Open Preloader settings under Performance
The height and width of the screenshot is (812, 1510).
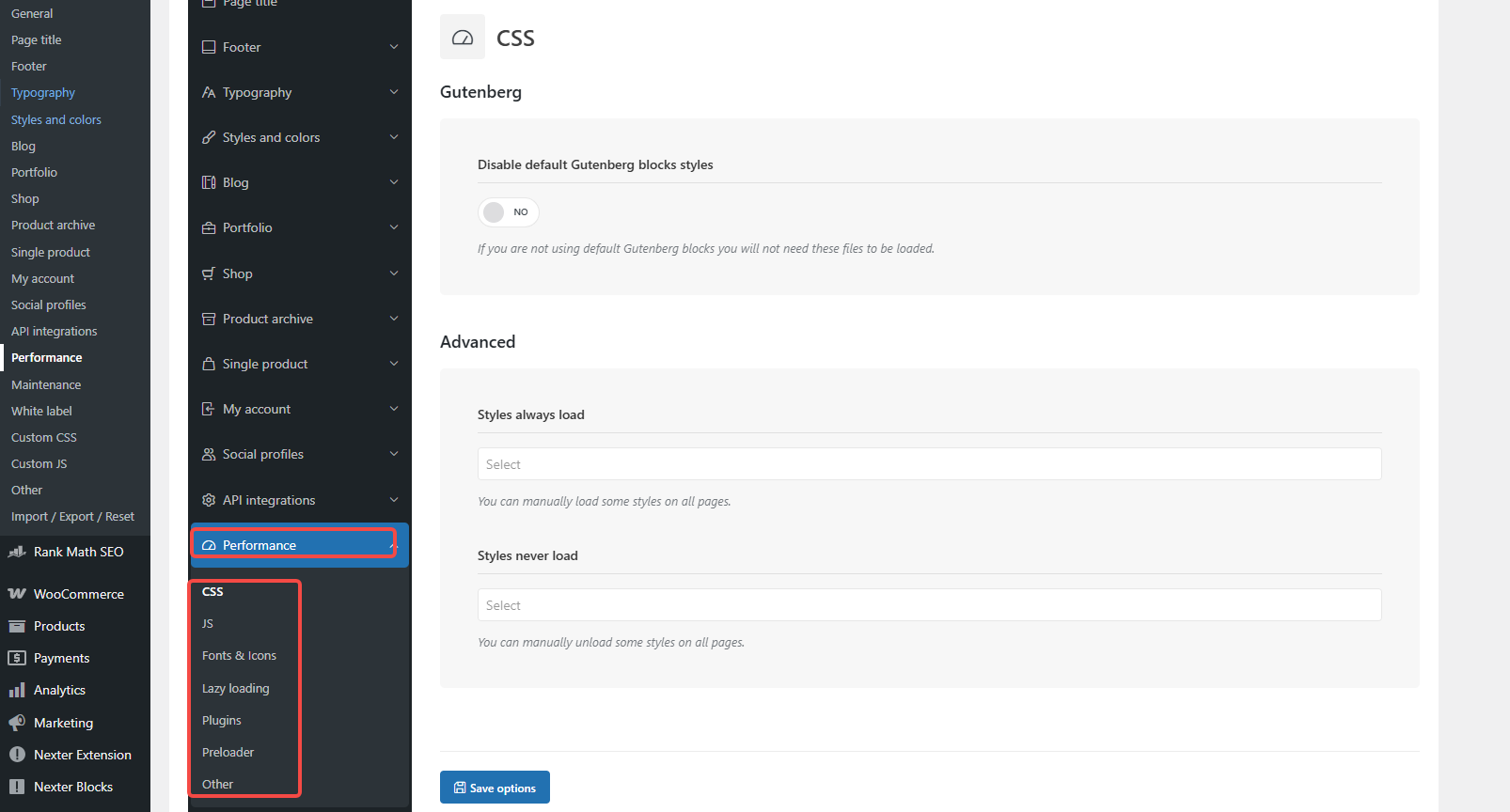click(228, 752)
